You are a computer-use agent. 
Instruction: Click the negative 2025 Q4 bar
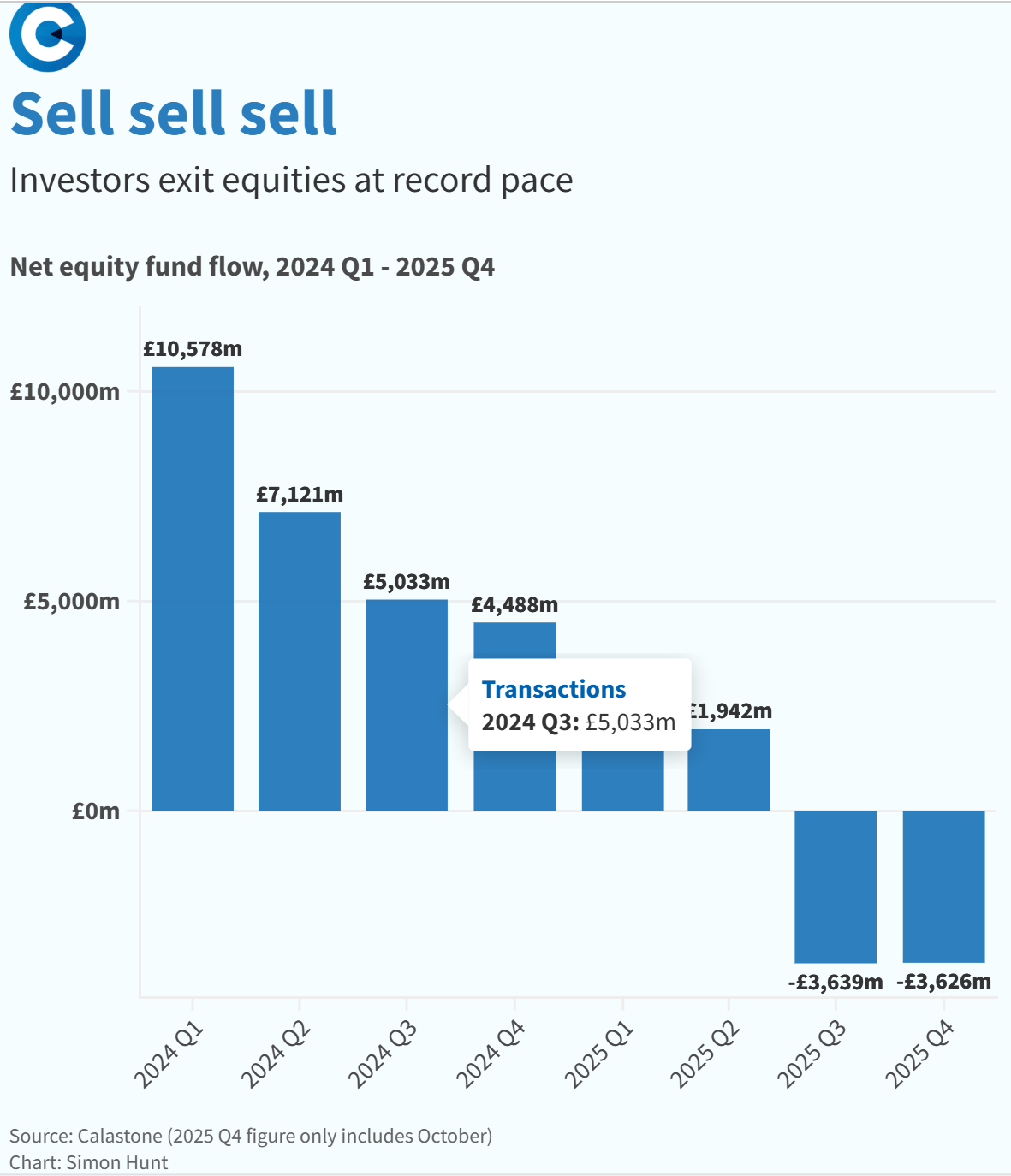pos(943,887)
